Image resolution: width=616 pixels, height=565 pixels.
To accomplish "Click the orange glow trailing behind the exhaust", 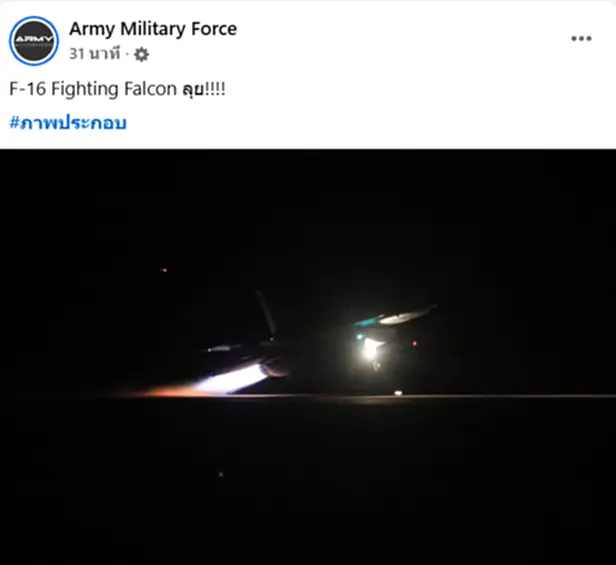I will point(165,391).
